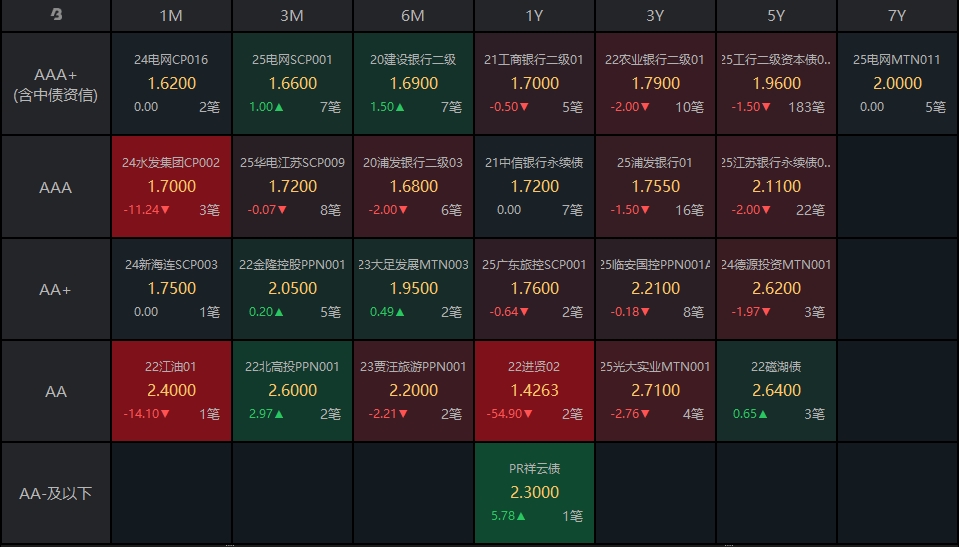
Task: Open the 25华电江苏SCP009 bond cell
Action: pyautogui.click(x=292, y=187)
